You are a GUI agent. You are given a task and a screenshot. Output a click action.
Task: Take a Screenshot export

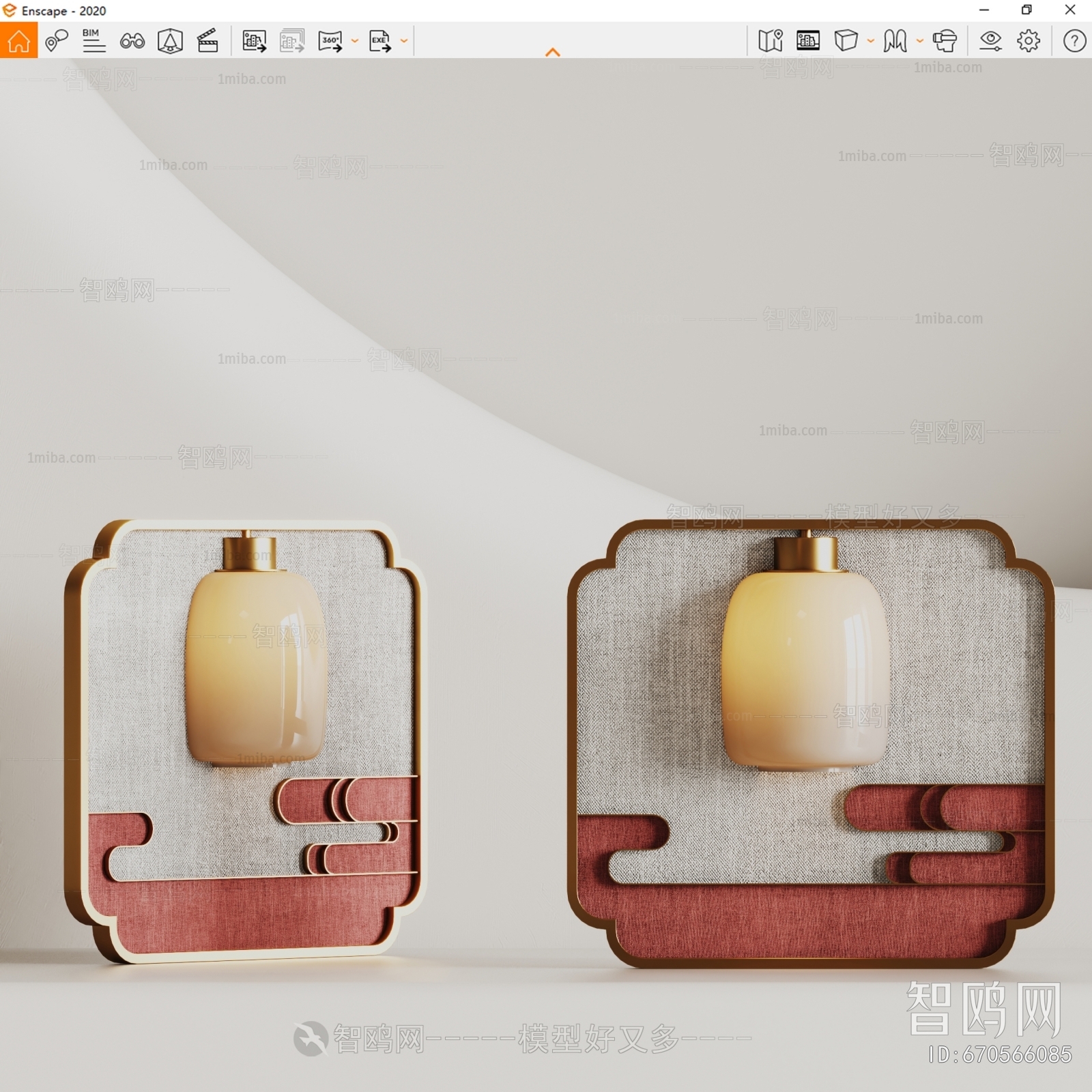[254, 41]
